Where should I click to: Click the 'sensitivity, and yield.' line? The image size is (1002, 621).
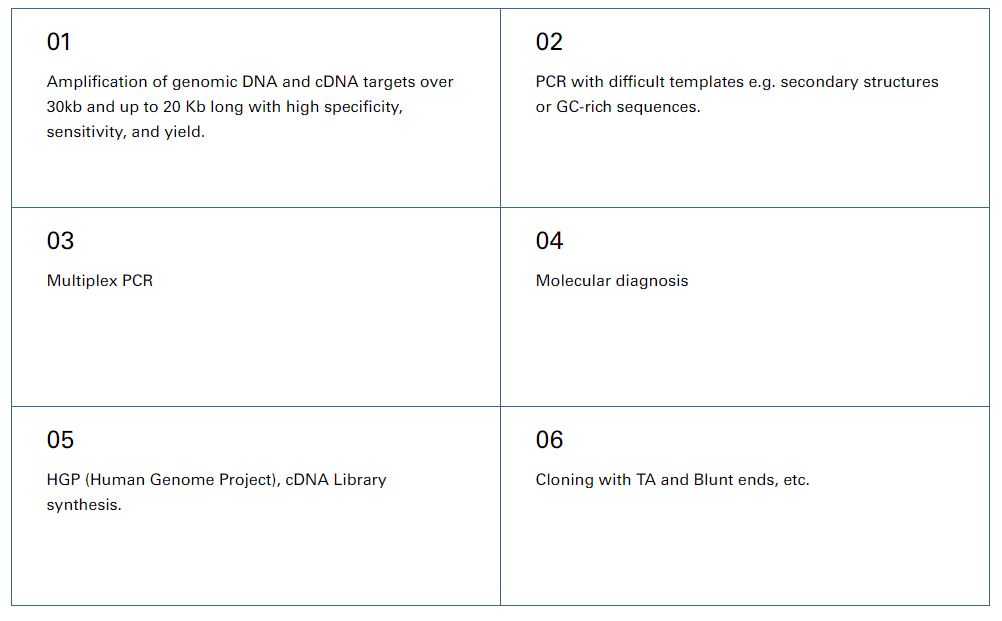coord(125,132)
